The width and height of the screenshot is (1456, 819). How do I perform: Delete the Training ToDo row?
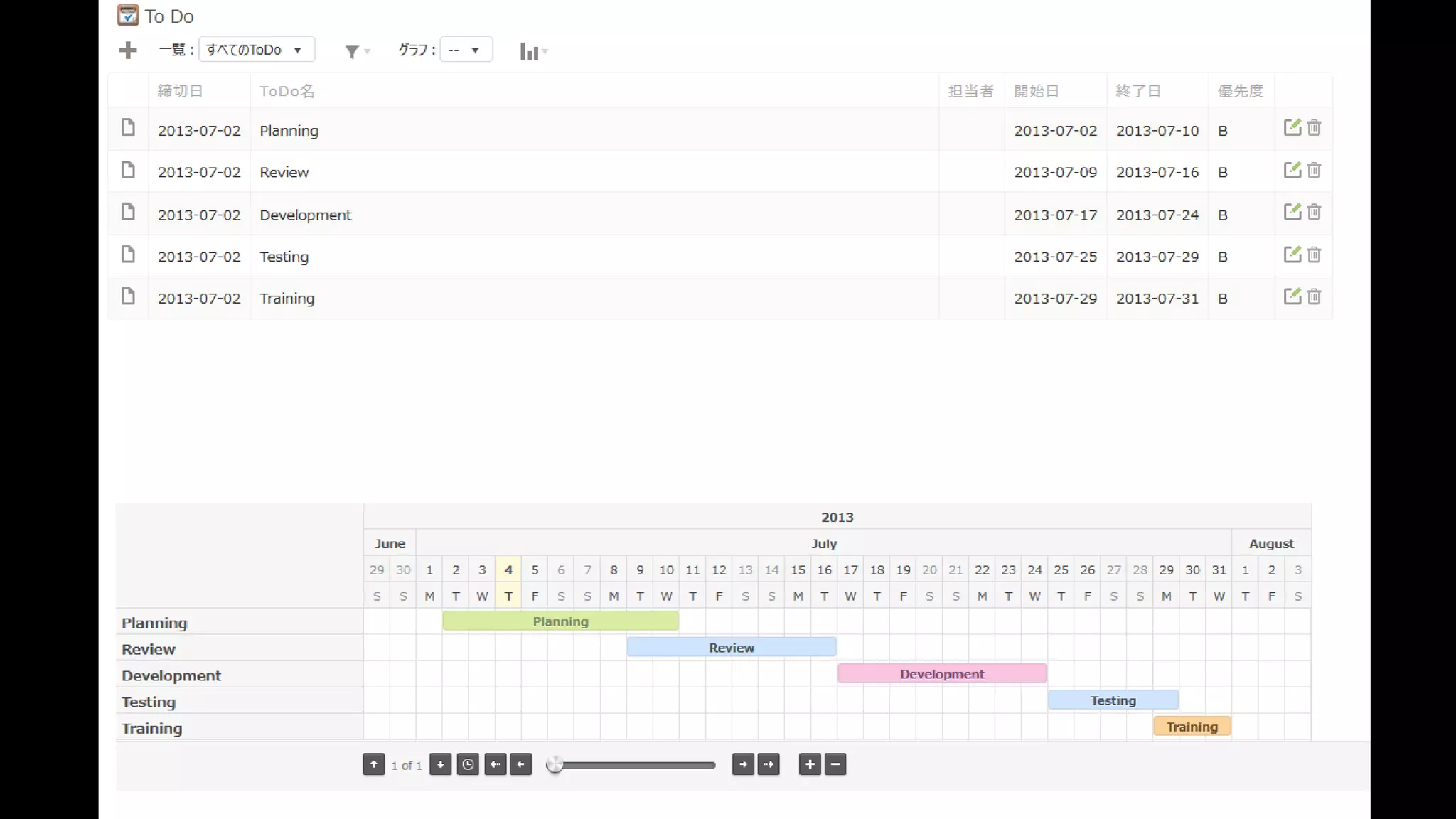[1314, 296]
